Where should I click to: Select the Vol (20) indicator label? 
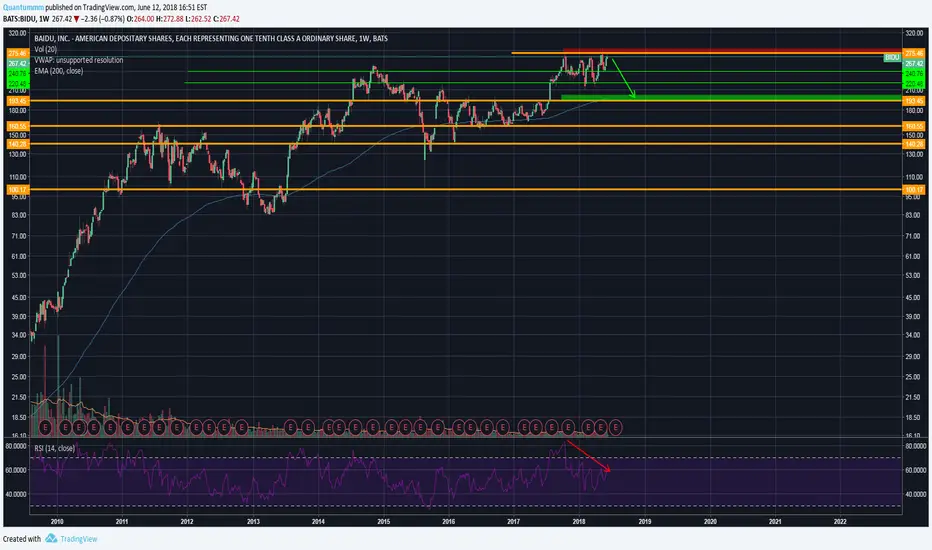[46, 49]
